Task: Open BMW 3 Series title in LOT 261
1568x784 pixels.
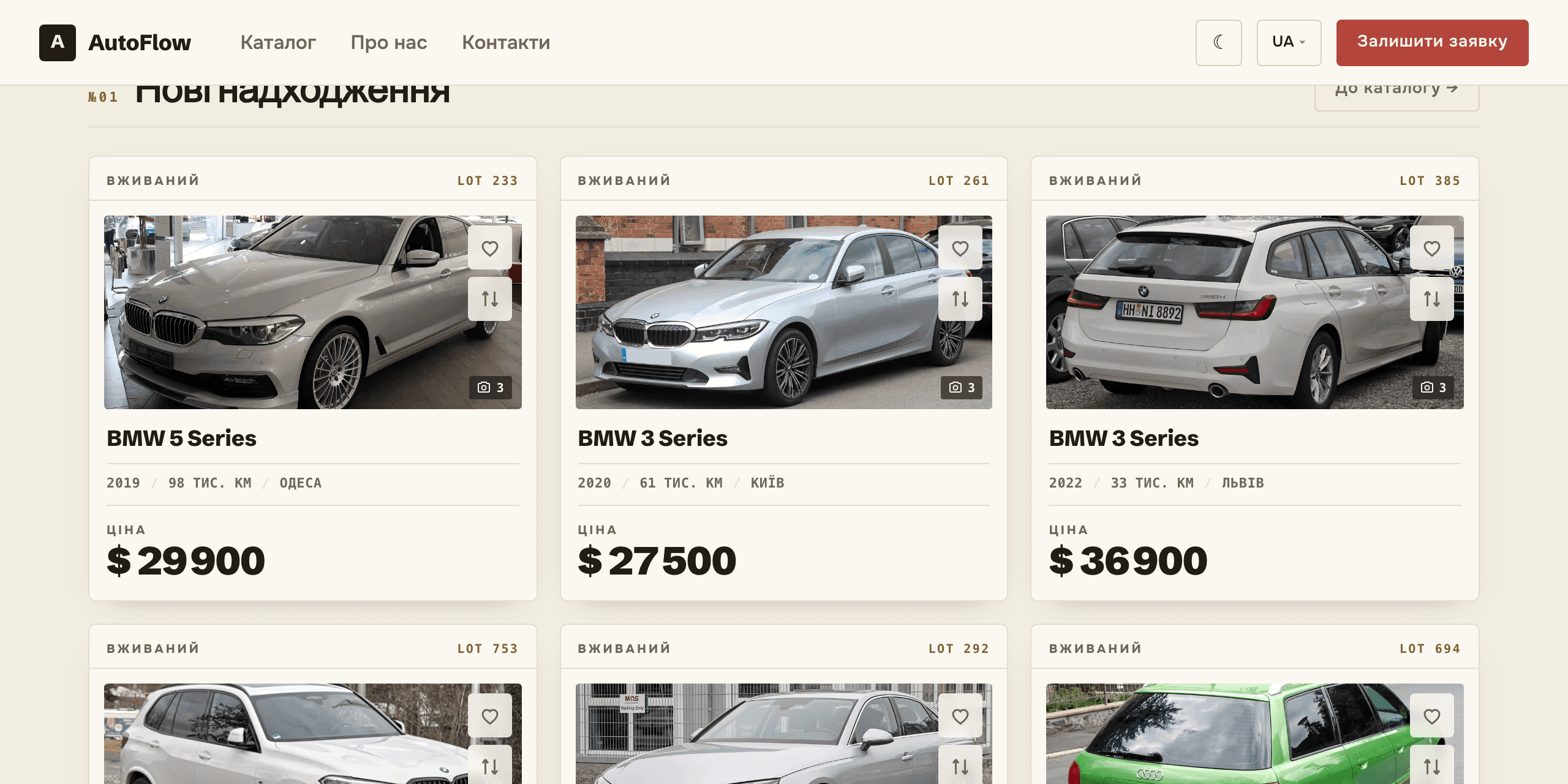Action: click(652, 439)
